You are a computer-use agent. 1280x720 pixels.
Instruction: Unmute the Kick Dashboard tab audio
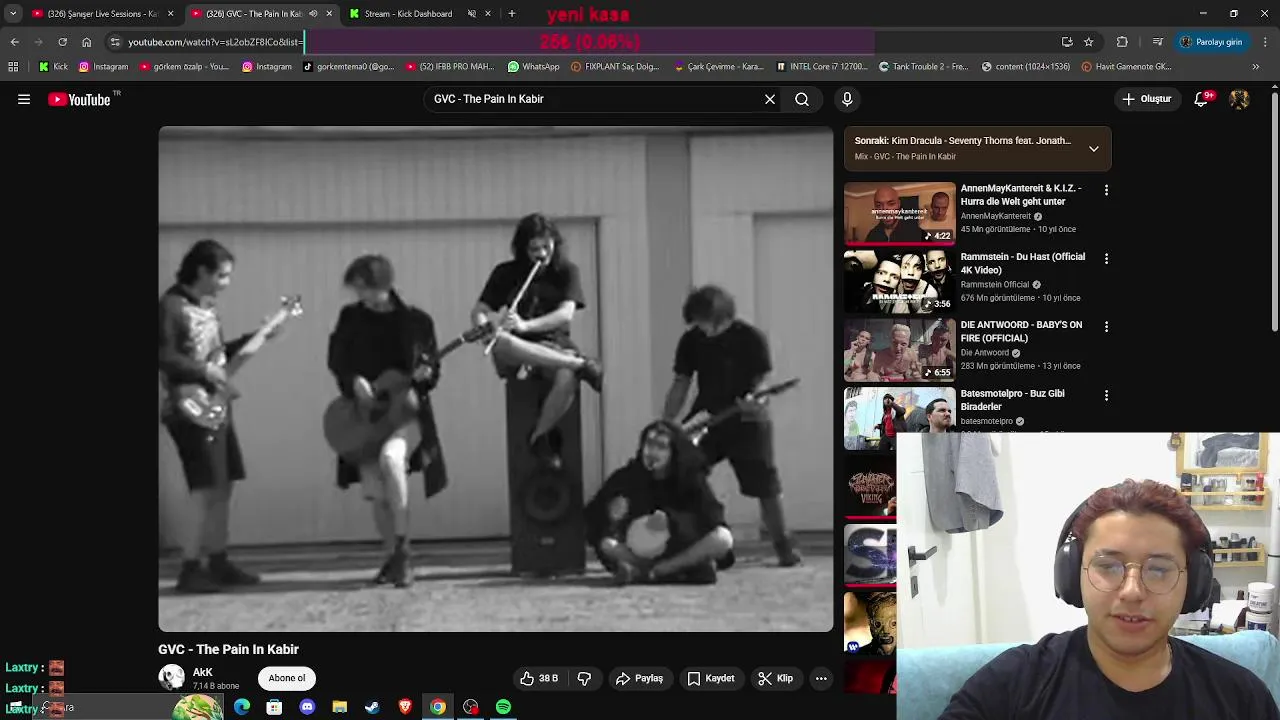point(472,14)
